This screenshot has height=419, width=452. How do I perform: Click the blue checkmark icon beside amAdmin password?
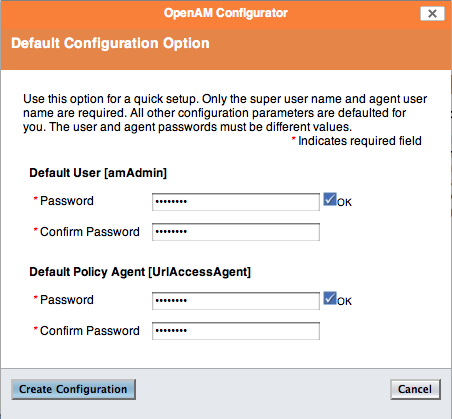click(x=330, y=199)
